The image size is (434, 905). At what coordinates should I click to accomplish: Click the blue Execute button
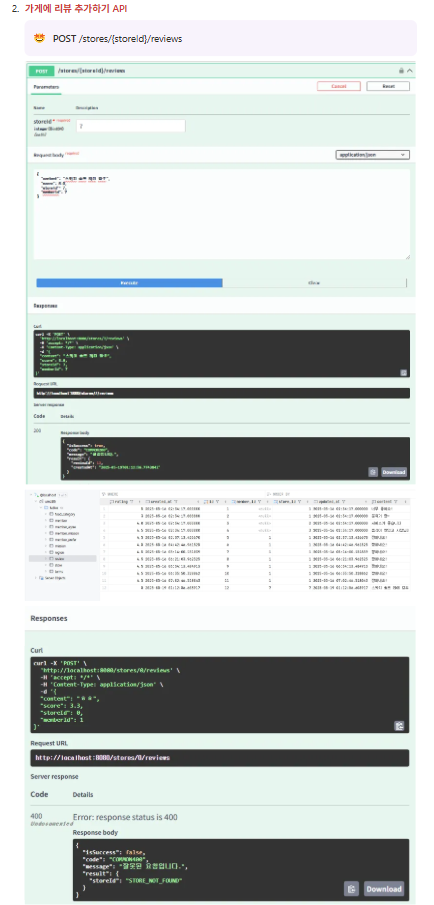(x=129, y=283)
